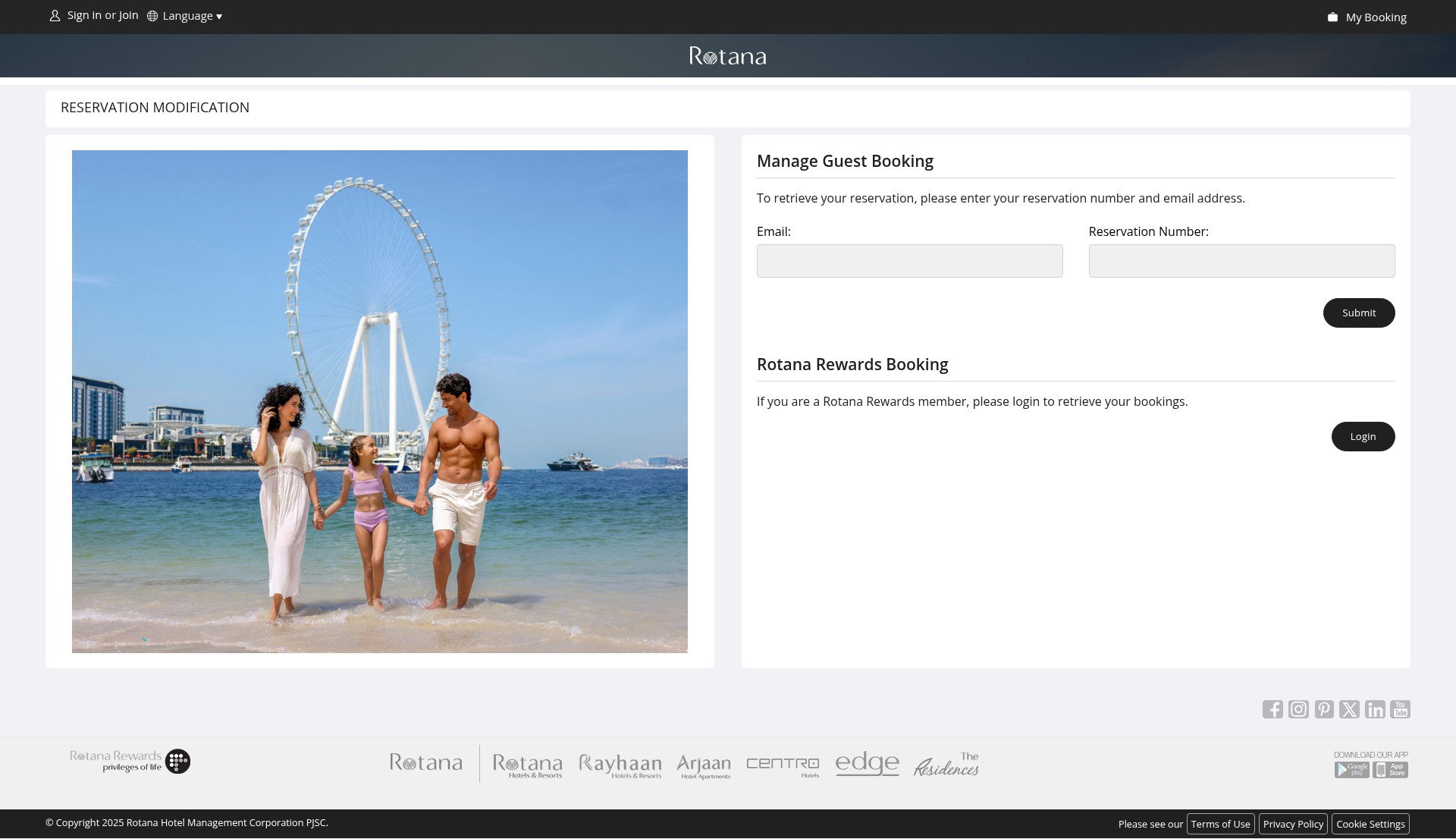
Task: Click the Rotana Rewards Booking heading
Action: coord(852,364)
